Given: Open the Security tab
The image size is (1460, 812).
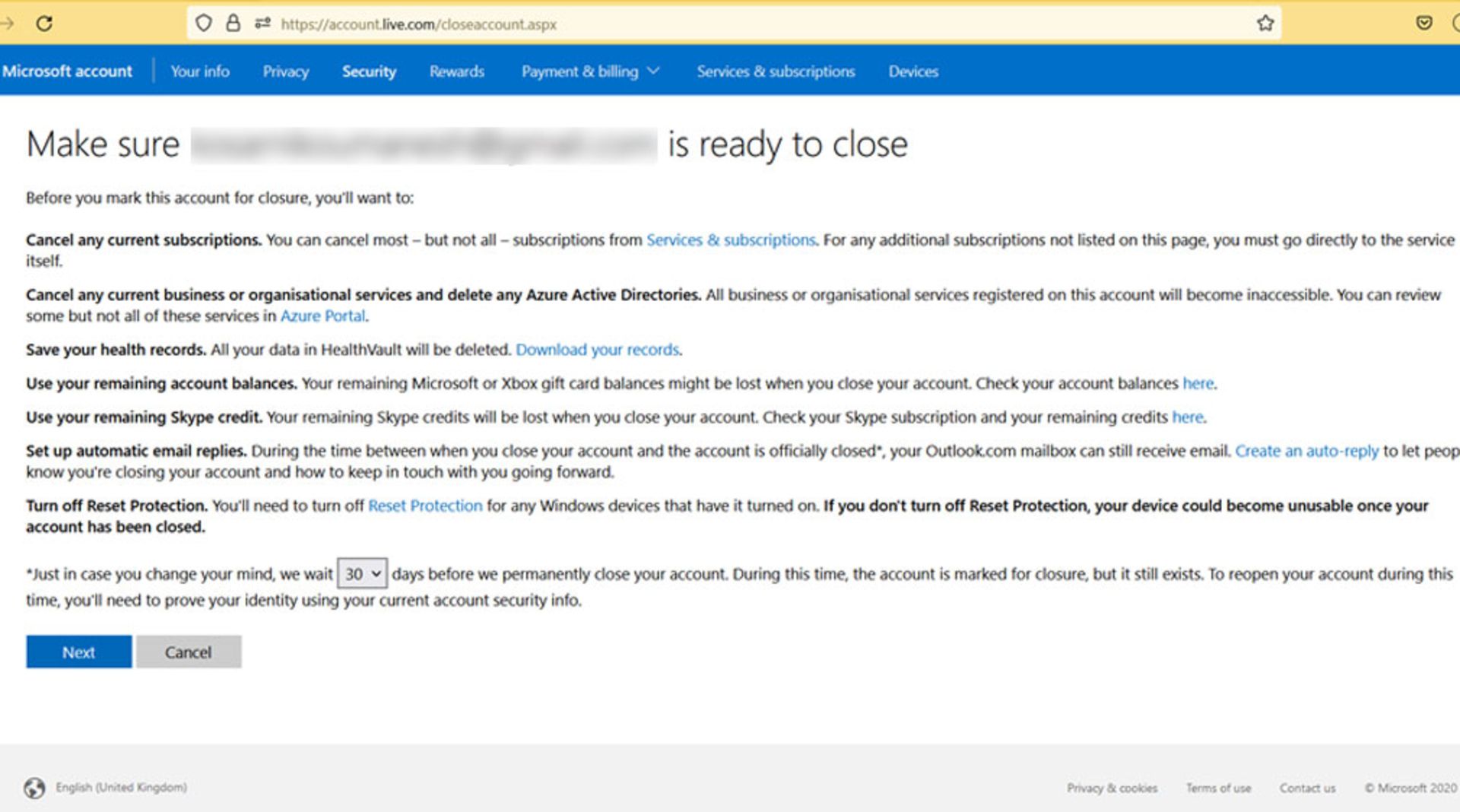Looking at the screenshot, I should coord(369,71).
